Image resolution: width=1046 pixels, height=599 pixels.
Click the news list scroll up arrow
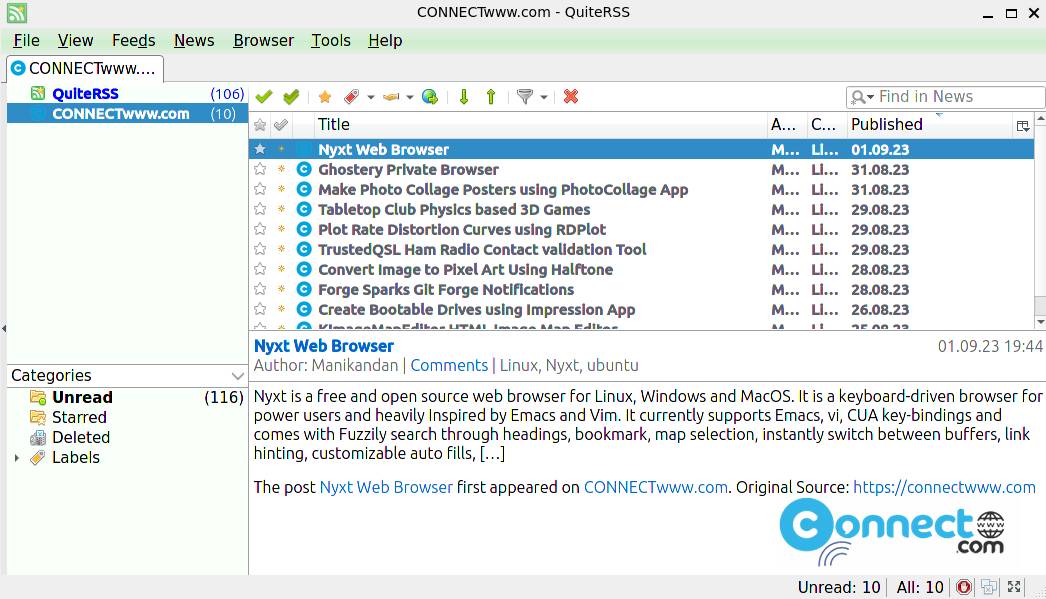tap(1041, 119)
